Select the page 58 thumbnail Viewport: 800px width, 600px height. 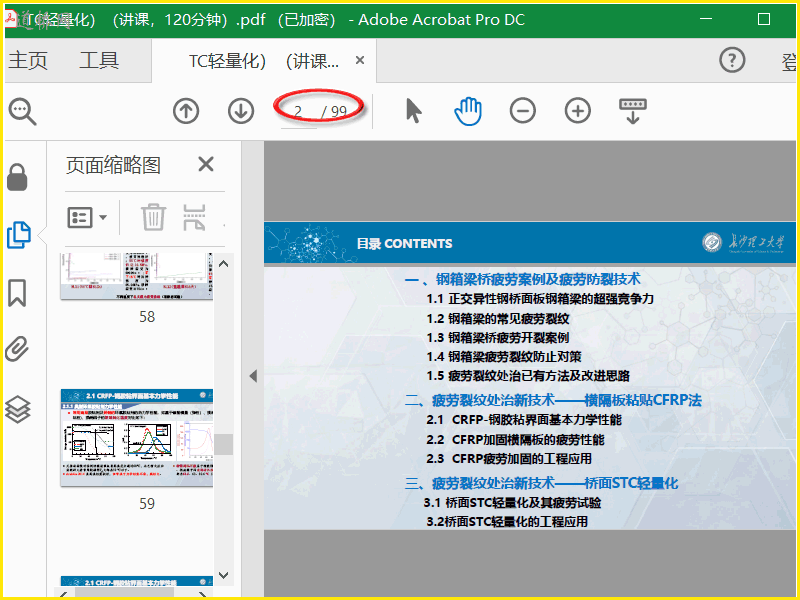pyautogui.click(x=137, y=276)
